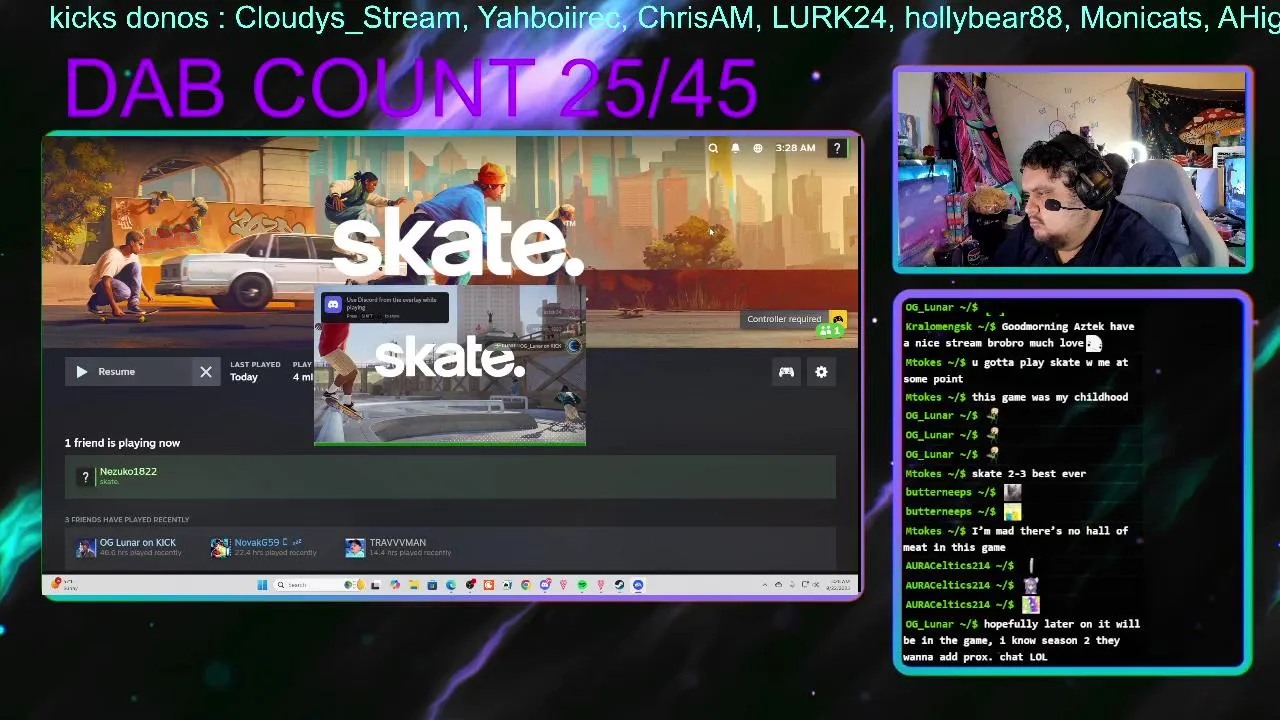This screenshot has height=720, width=1280.
Task: Click the Last Played Today label
Action: 255,371
